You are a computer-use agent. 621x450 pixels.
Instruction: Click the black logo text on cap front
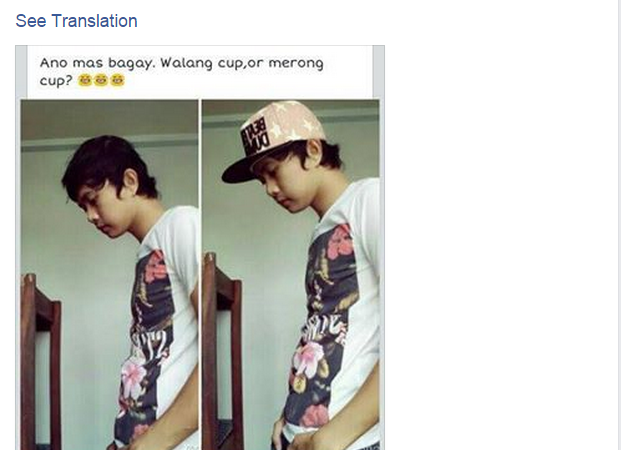[x=255, y=139]
